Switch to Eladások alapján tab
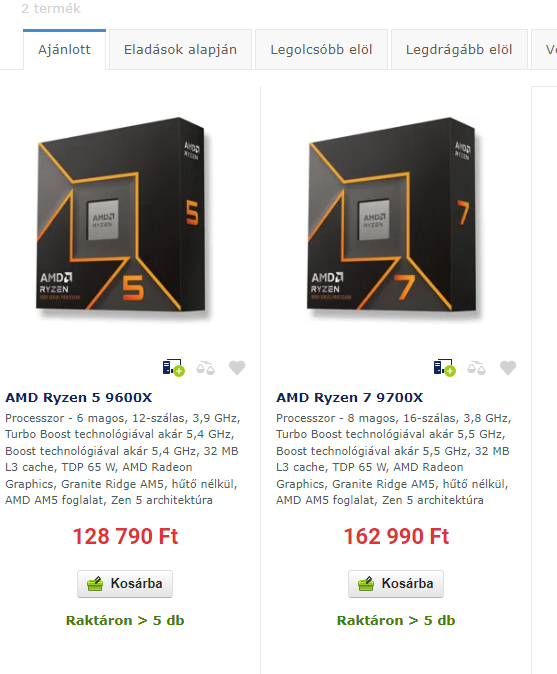Screen dimensions: 557x674 (x=181, y=49)
